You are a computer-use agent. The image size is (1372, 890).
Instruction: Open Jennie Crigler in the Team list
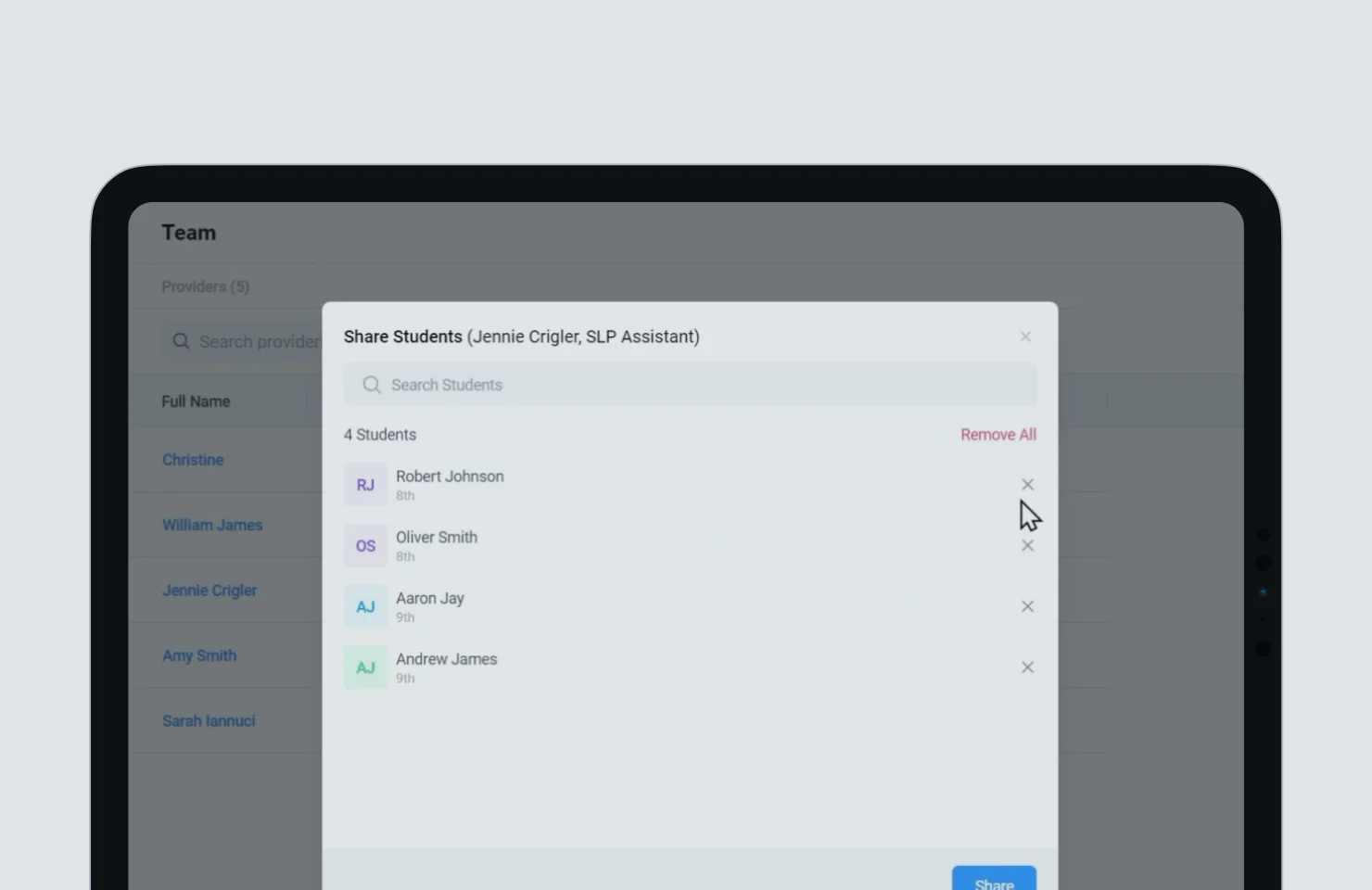(x=210, y=591)
